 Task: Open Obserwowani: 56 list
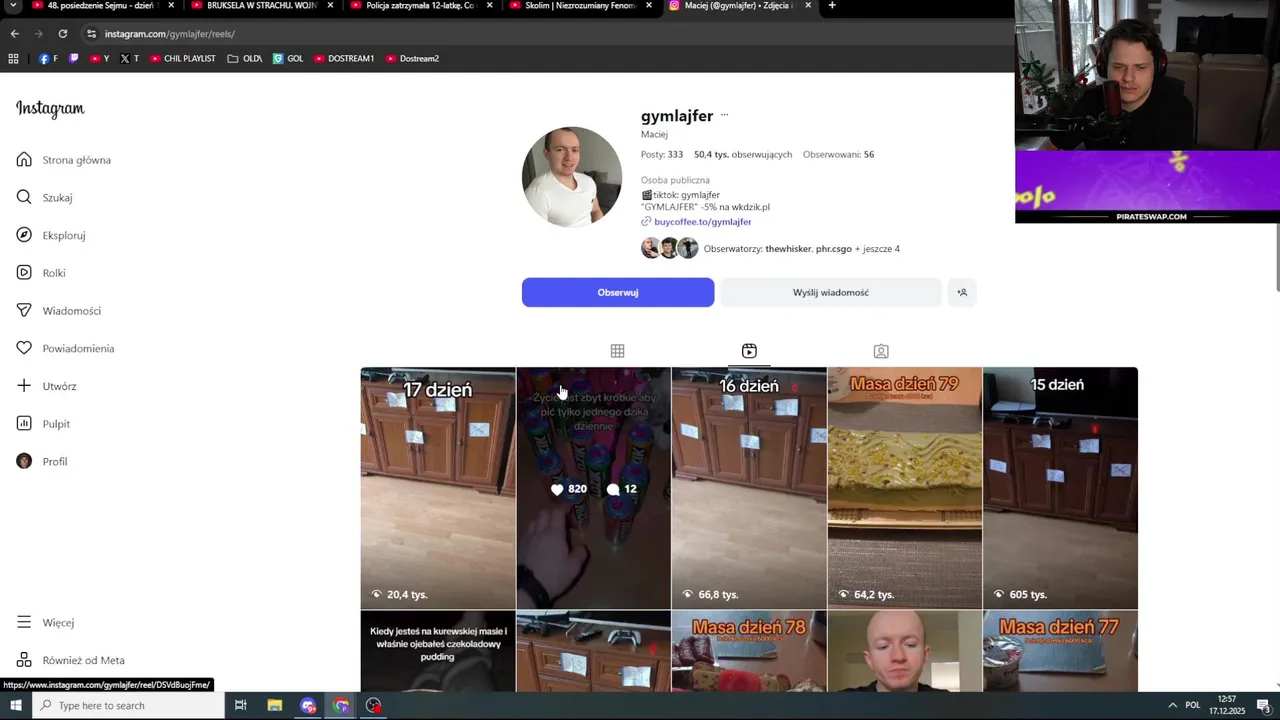point(838,155)
